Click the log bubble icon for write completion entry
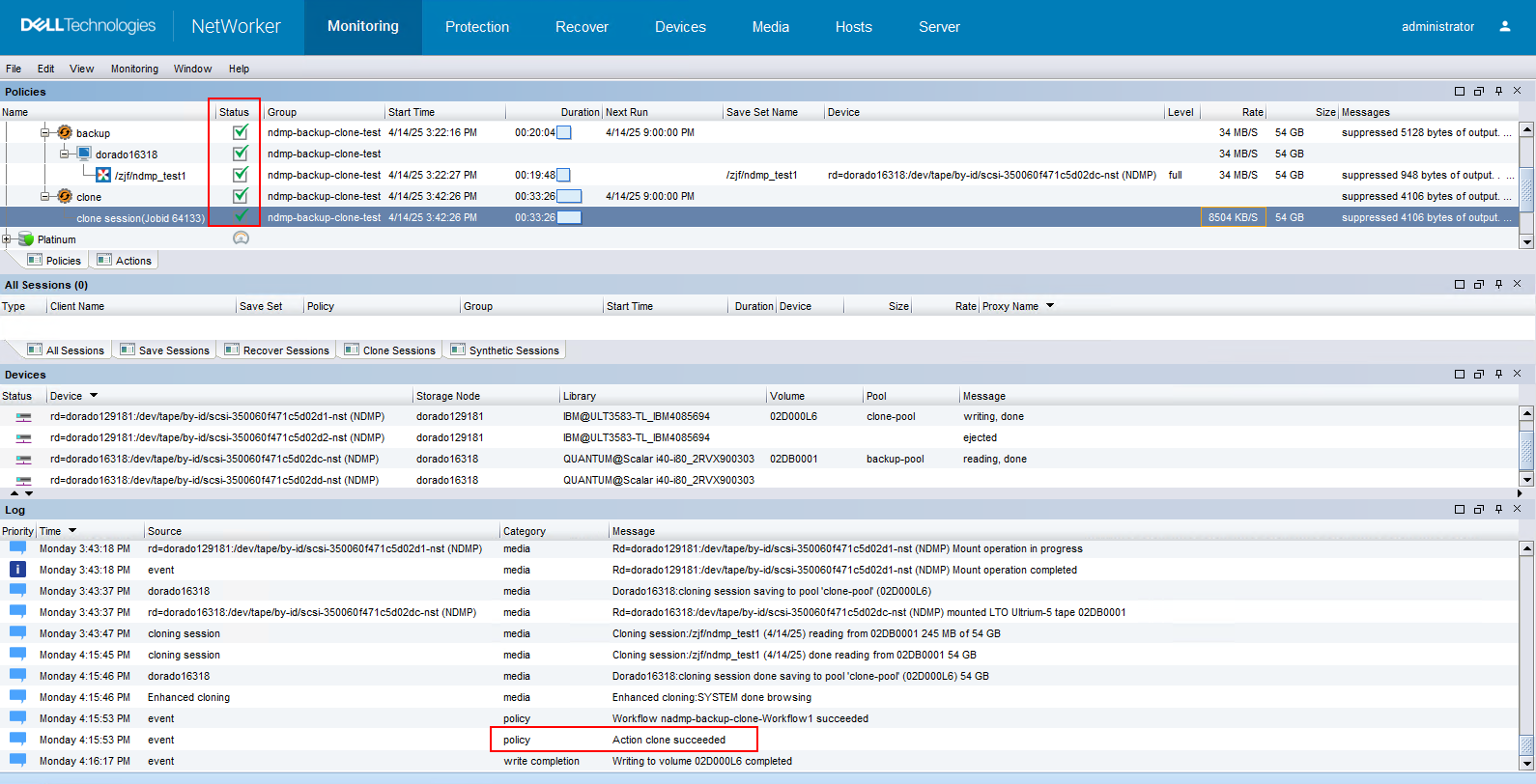The image size is (1536, 784). (17, 761)
